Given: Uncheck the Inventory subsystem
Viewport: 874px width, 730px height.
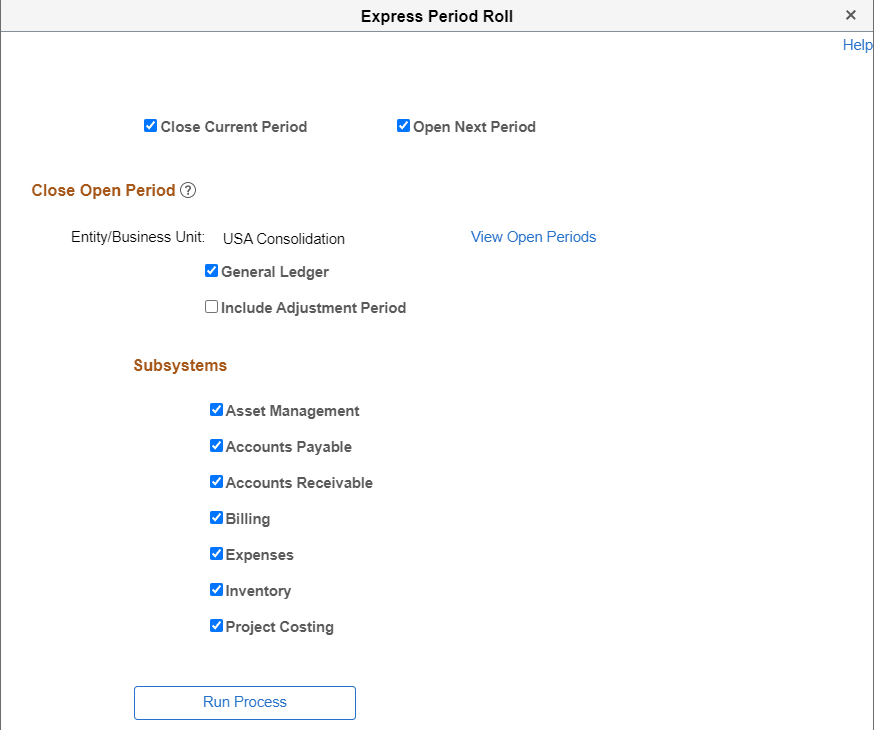Looking at the screenshot, I should tap(216, 589).
